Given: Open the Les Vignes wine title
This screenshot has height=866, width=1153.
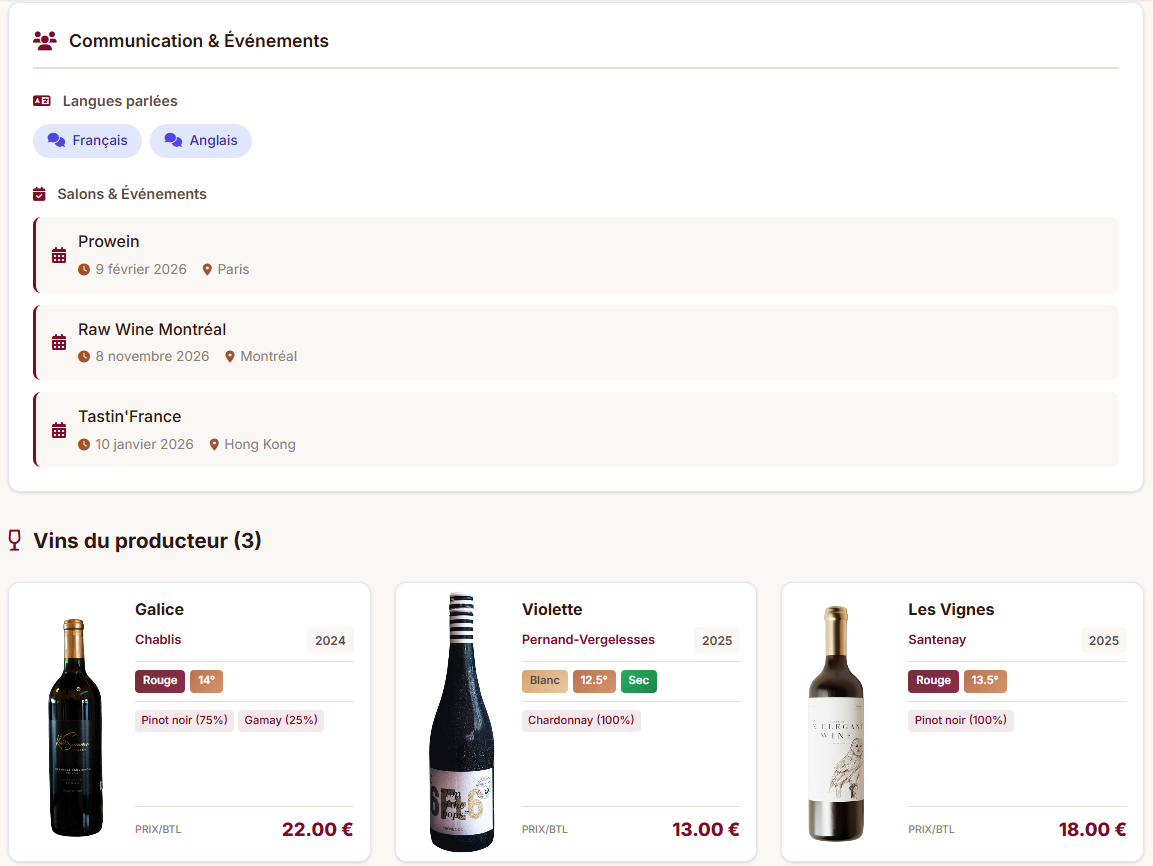Looking at the screenshot, I should [951, 609].
